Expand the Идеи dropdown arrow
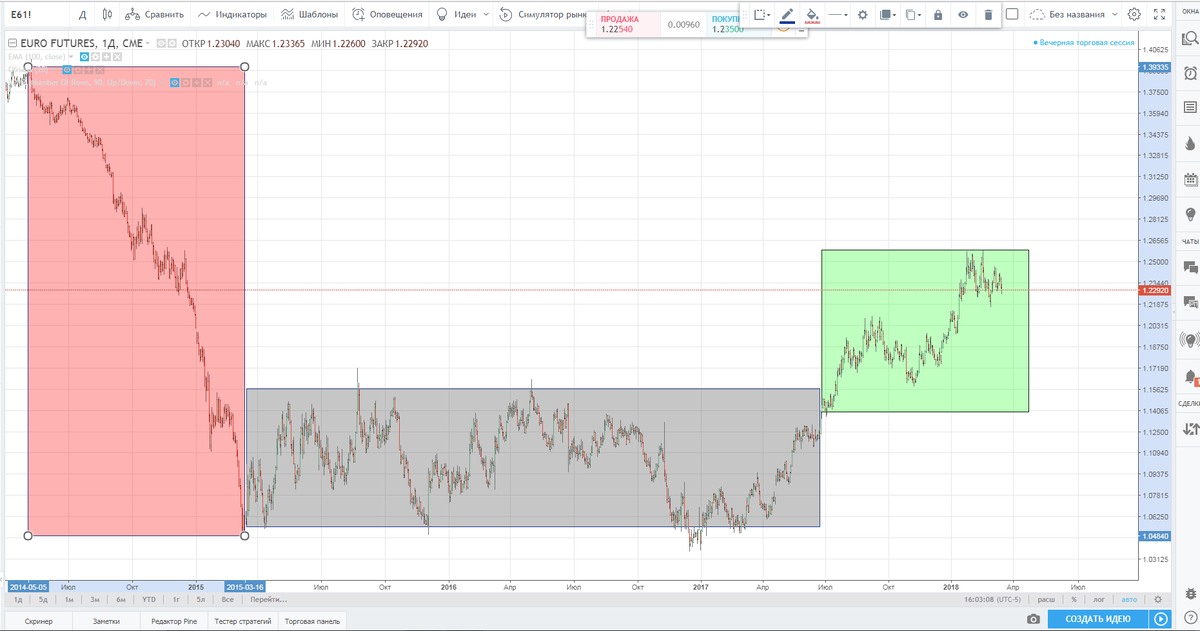The image size is (1200, 631). pos(486,15)
